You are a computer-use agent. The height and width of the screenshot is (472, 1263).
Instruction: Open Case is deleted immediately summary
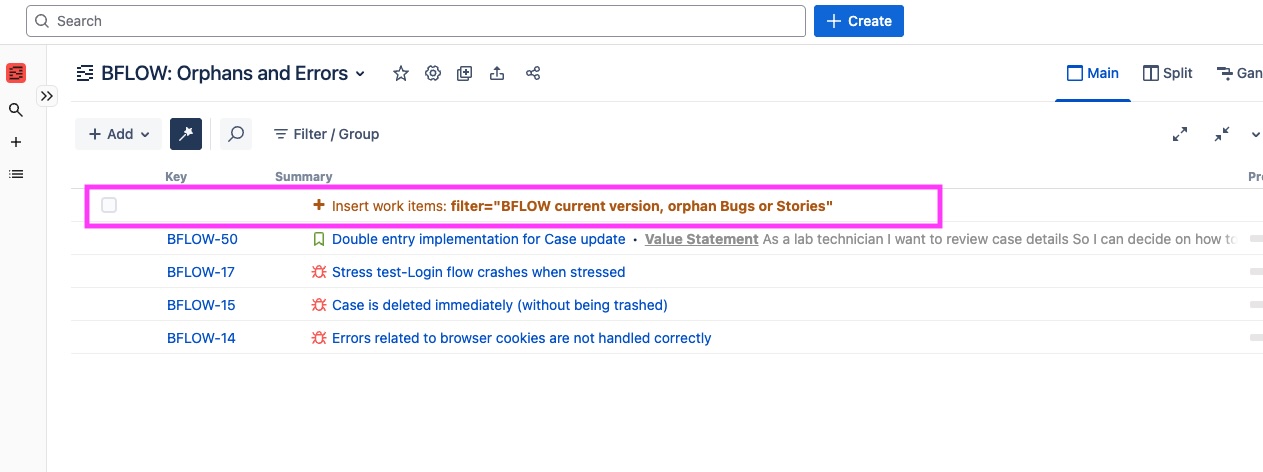[500, 305]
